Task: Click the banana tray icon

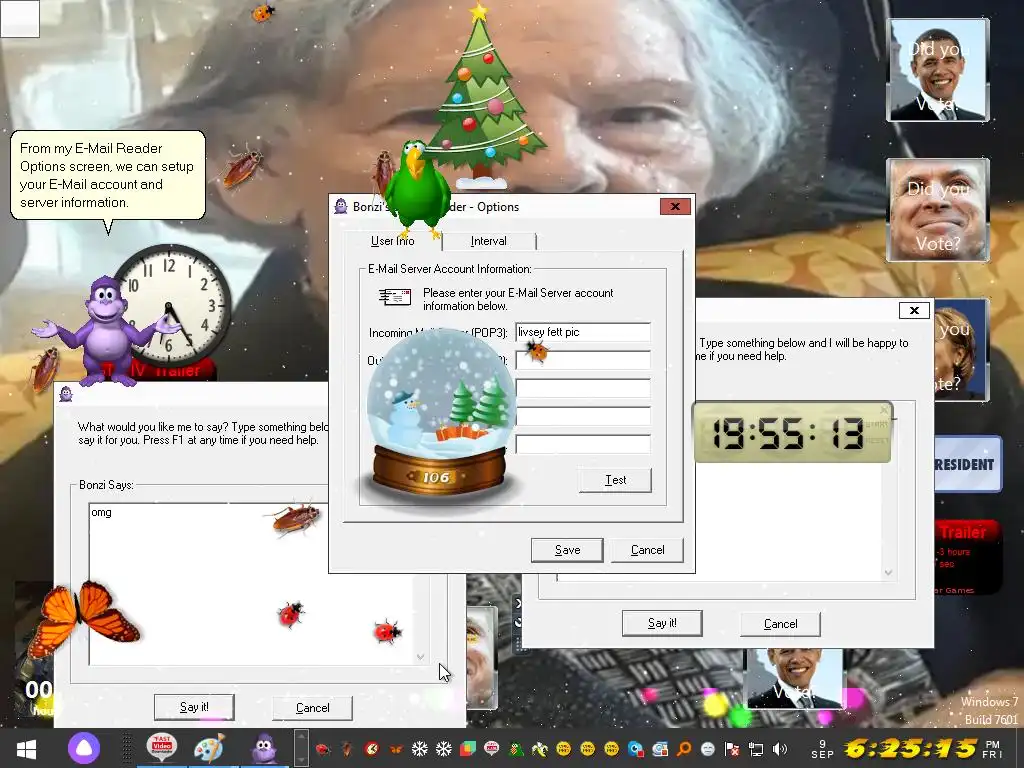Action: tap(540, 749)
